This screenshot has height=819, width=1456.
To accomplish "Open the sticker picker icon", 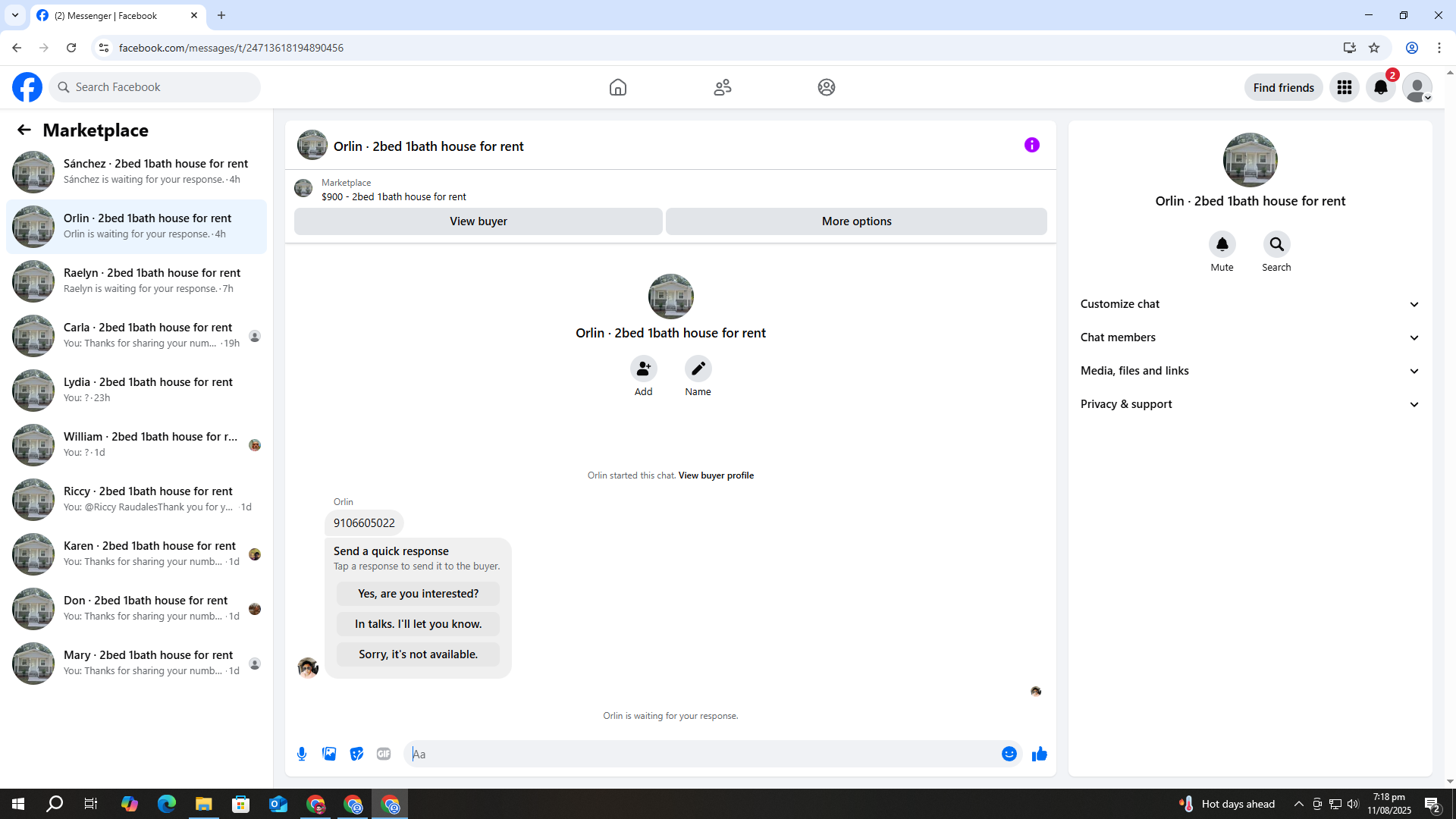I will pyautogui.click(x=356, y=754).
